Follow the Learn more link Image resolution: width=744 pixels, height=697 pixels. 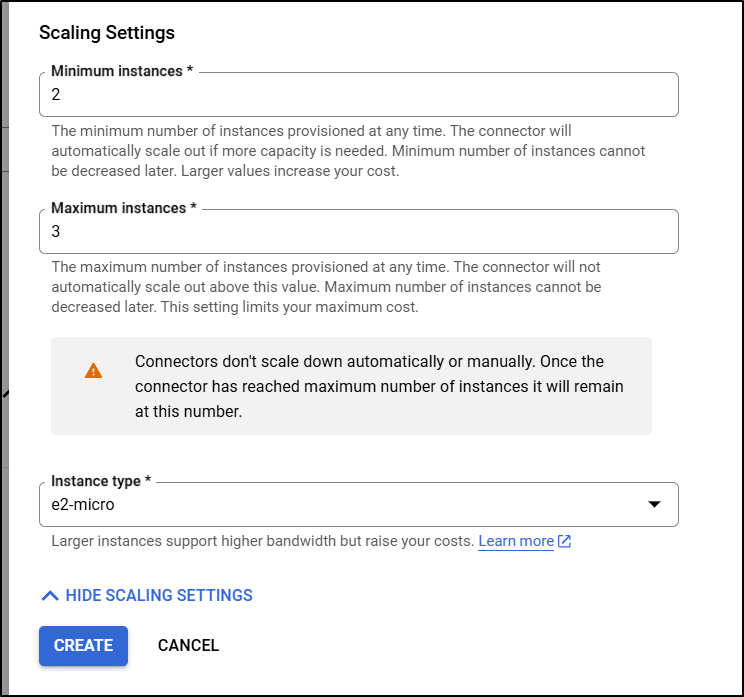[x=516, y=541]
